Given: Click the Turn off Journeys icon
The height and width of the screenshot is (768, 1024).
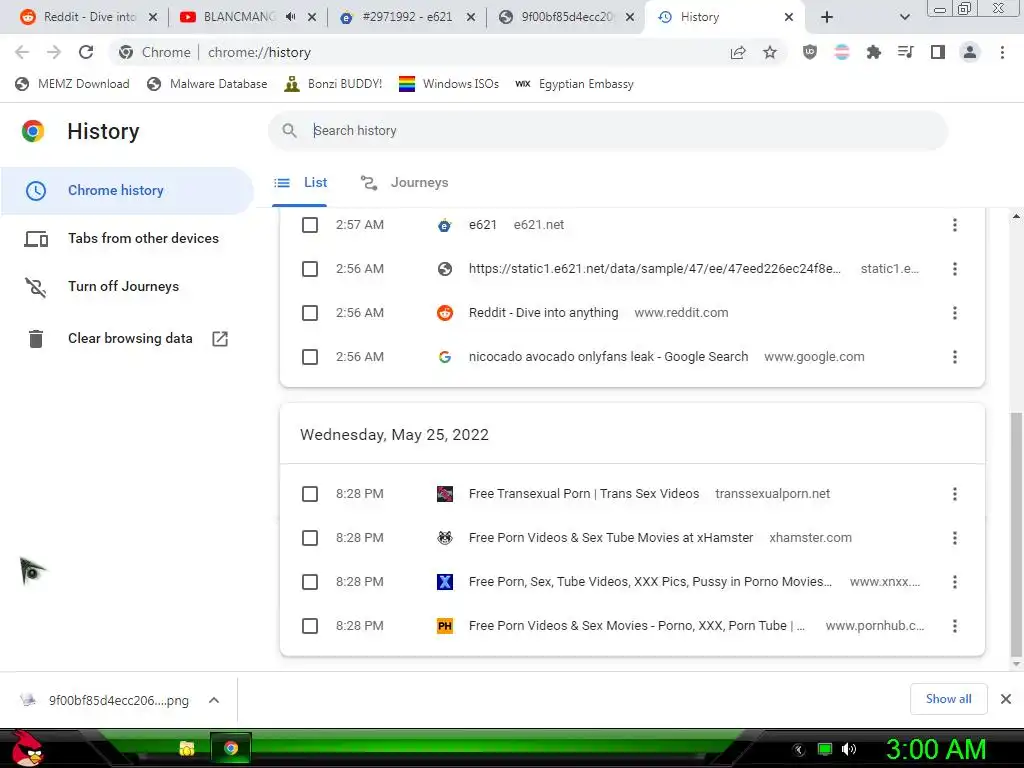Looking at the screenshot, I should pos(36,287).
